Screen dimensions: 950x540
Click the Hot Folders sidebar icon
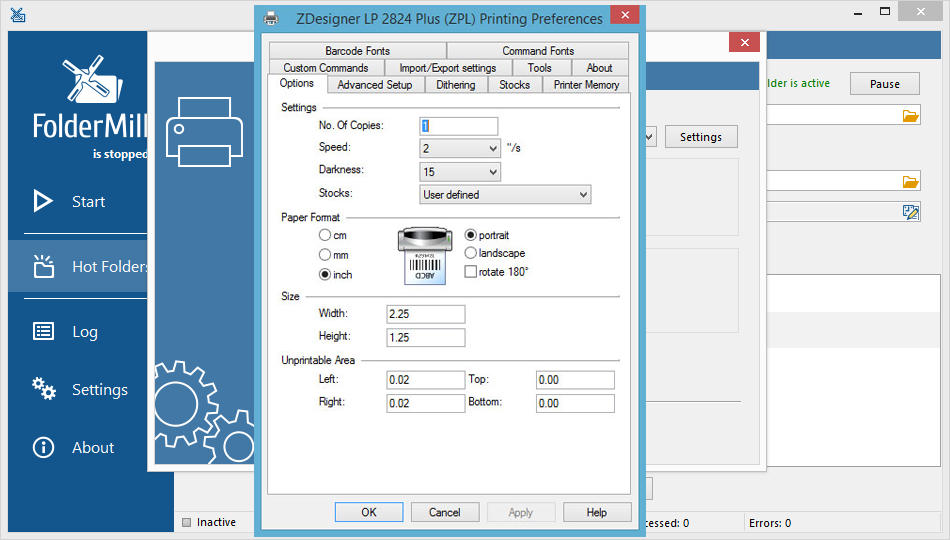(43, 266)
